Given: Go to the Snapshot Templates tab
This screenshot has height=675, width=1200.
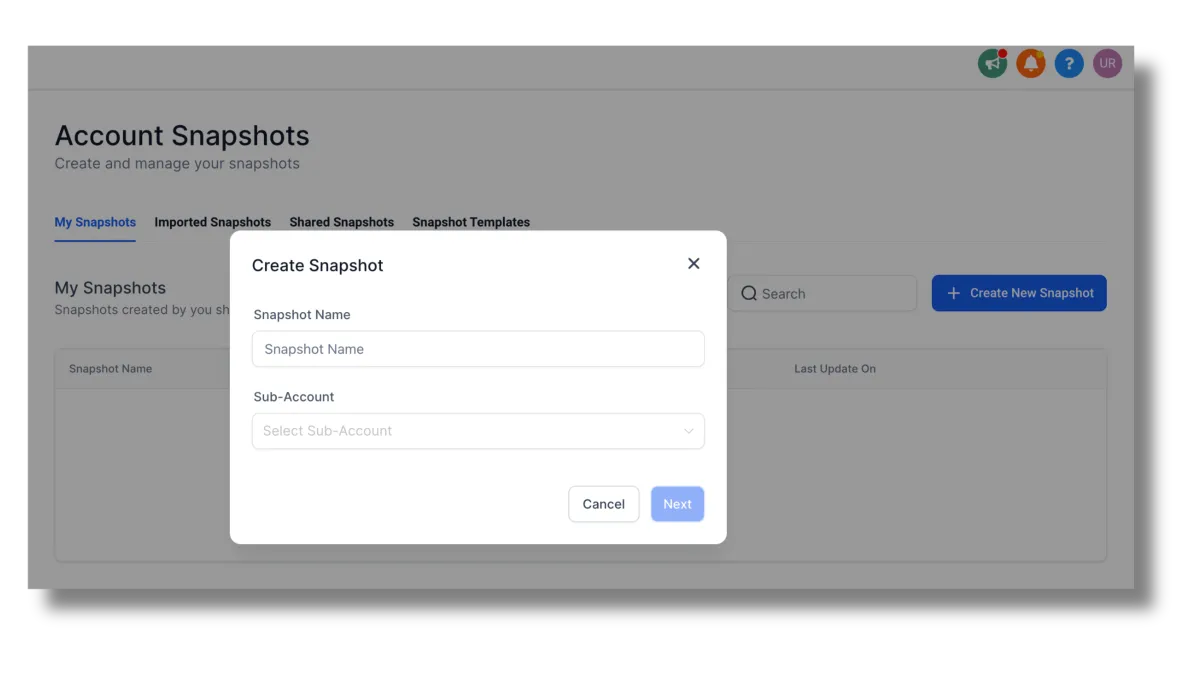Looking at the screenshot, I should [471, 222].
